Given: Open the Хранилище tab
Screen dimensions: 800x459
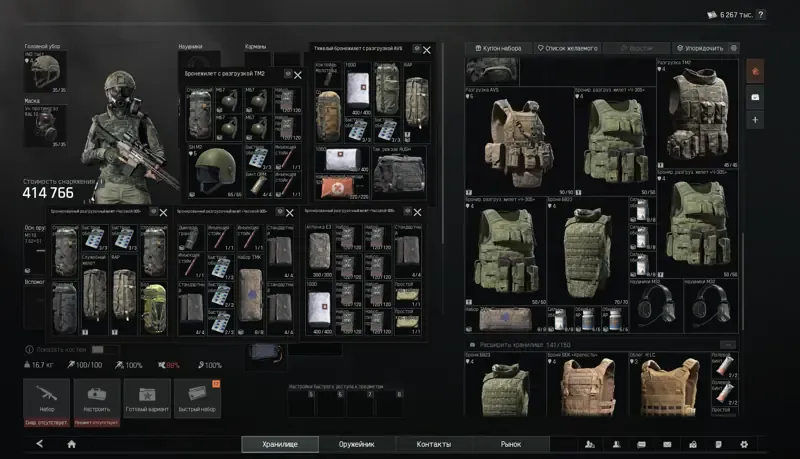Looking at the screenshot, I should coord(280,444).
